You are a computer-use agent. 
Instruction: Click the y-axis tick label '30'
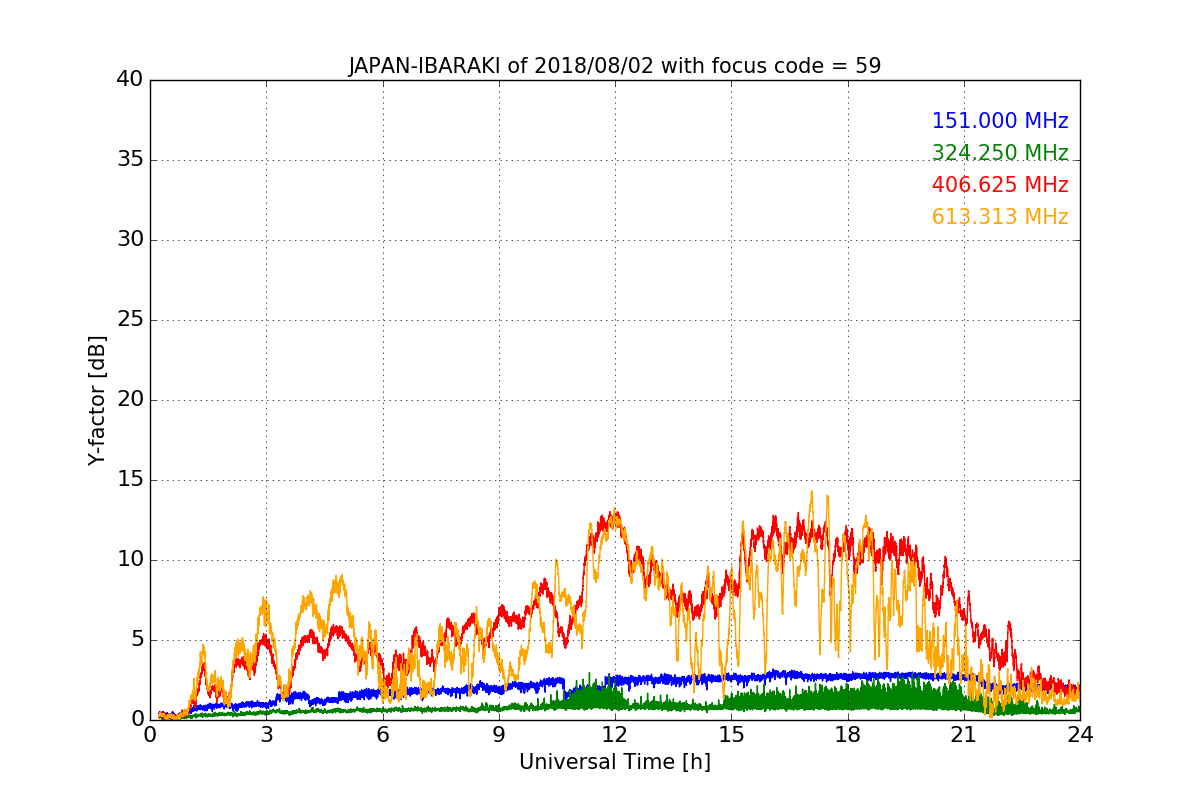130,240
